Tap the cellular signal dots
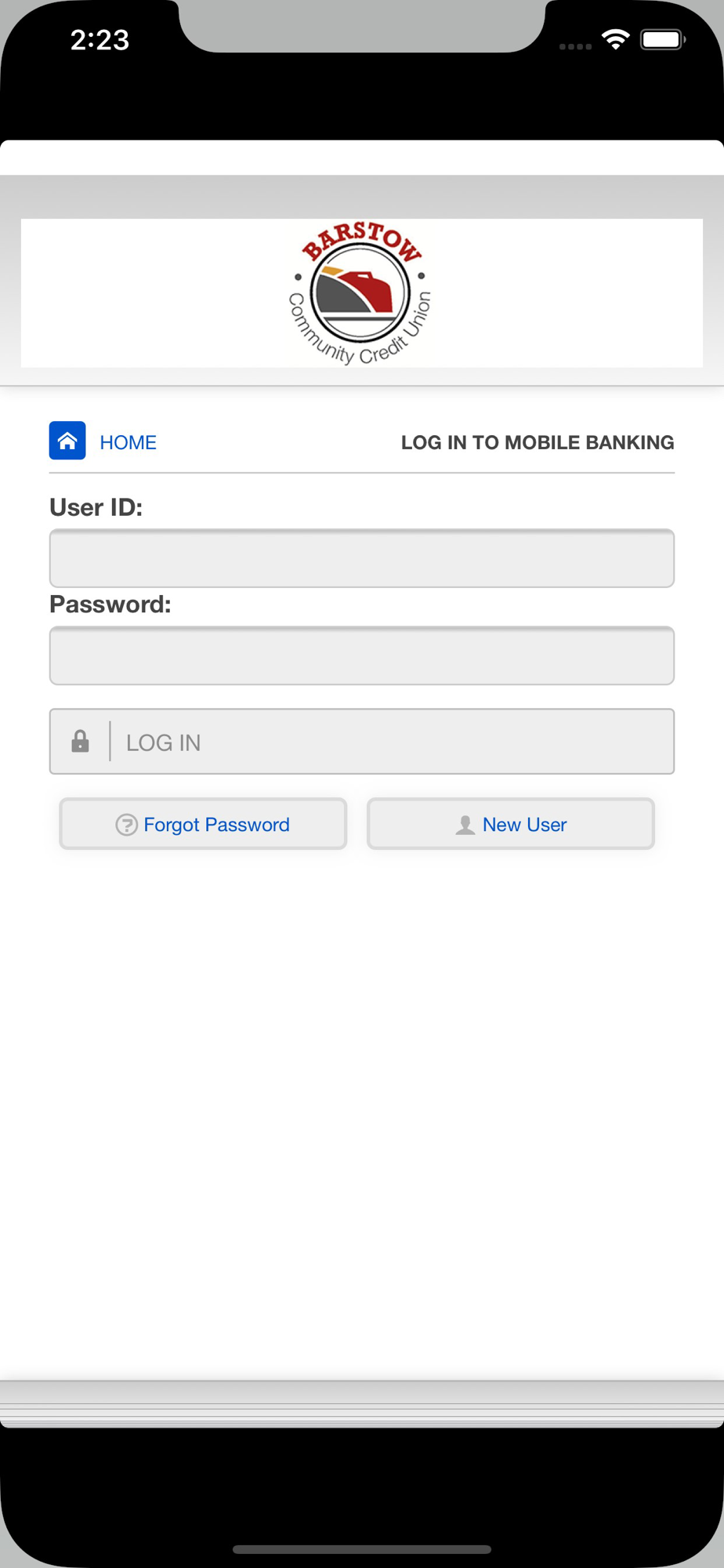This screenshot has width=724, height=1568. click(575, 46)
